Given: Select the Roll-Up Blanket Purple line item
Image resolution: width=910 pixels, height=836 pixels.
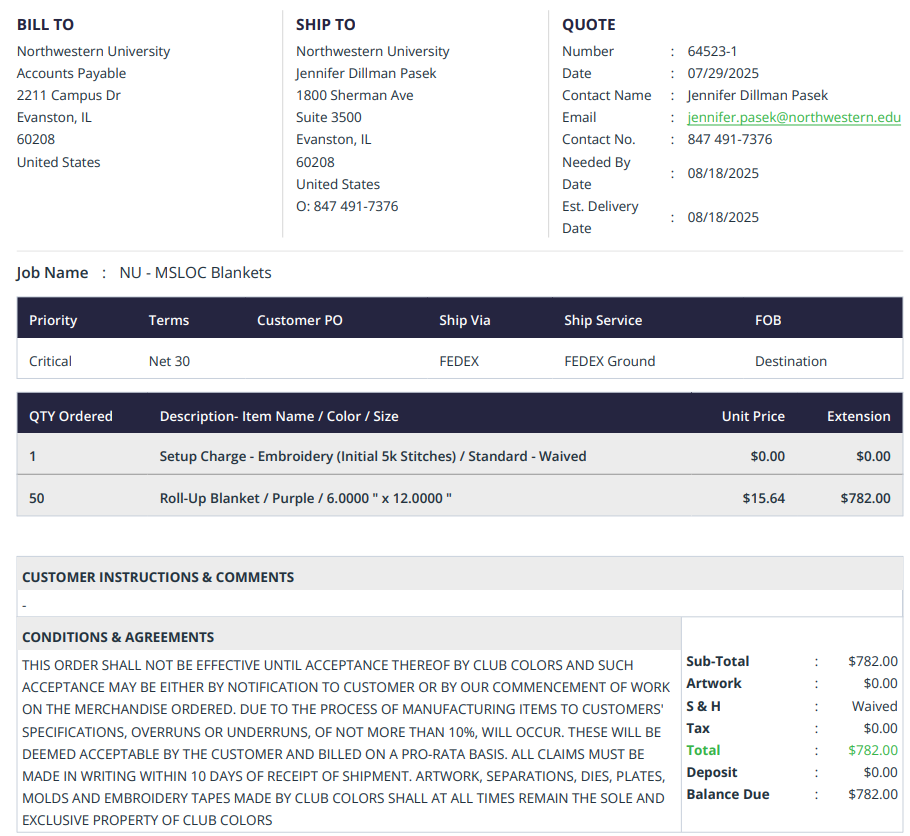Looking at the screenshot, I should [305, 497].
